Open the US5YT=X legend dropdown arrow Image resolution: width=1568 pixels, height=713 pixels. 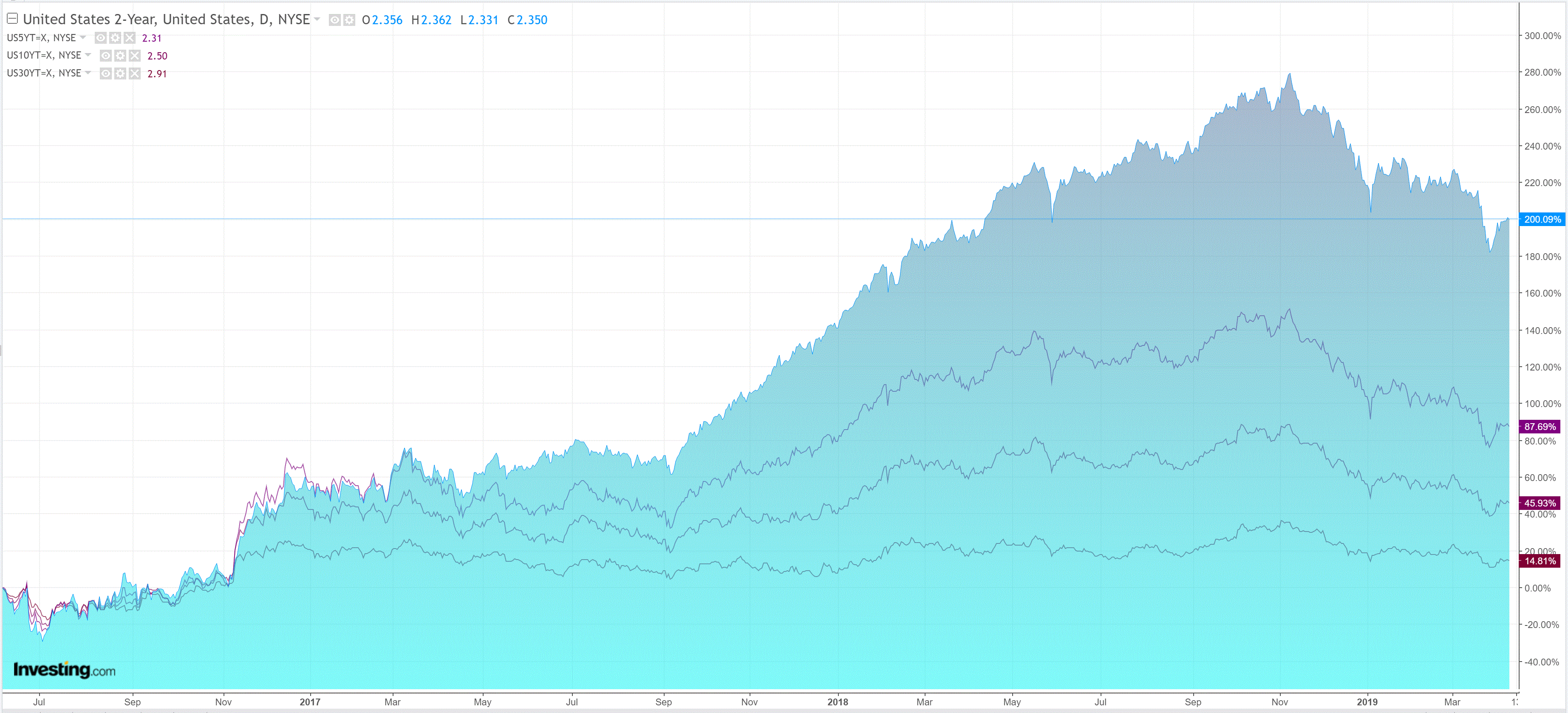pyautogui.click(x=83, y=38)
